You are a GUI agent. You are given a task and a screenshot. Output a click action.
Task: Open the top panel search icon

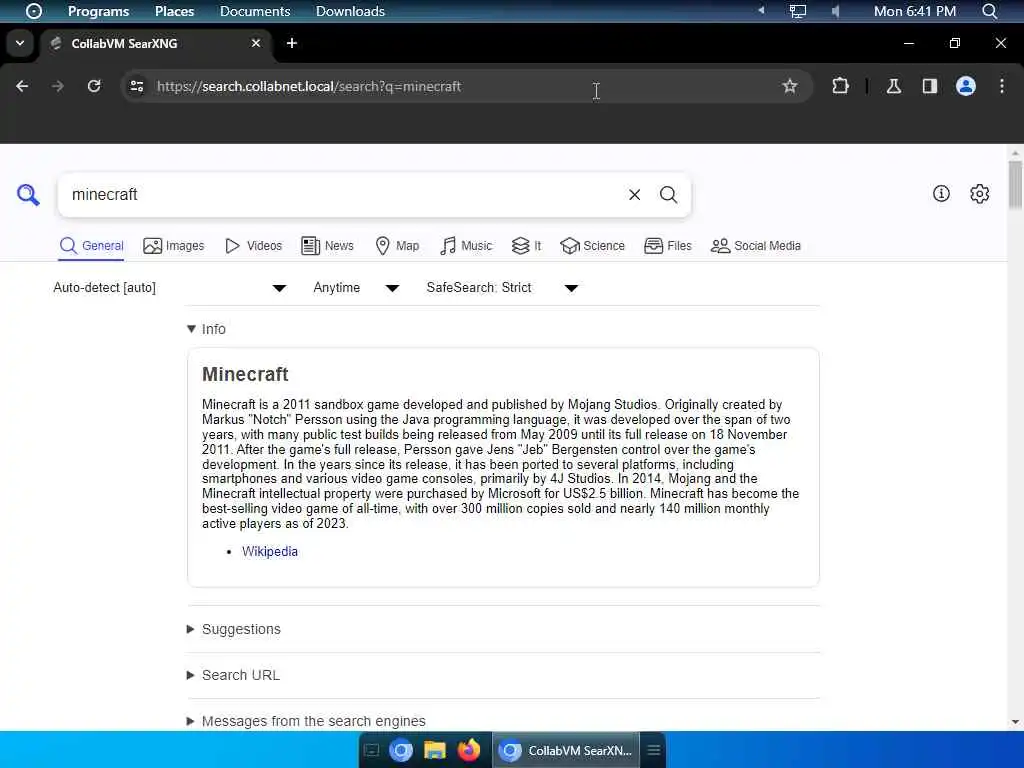pyautogui.click(x=989, y=11)
